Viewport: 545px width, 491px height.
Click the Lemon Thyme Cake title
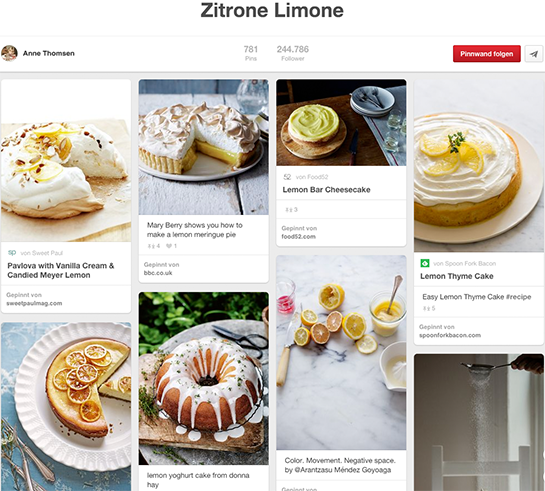pos(457,276)
